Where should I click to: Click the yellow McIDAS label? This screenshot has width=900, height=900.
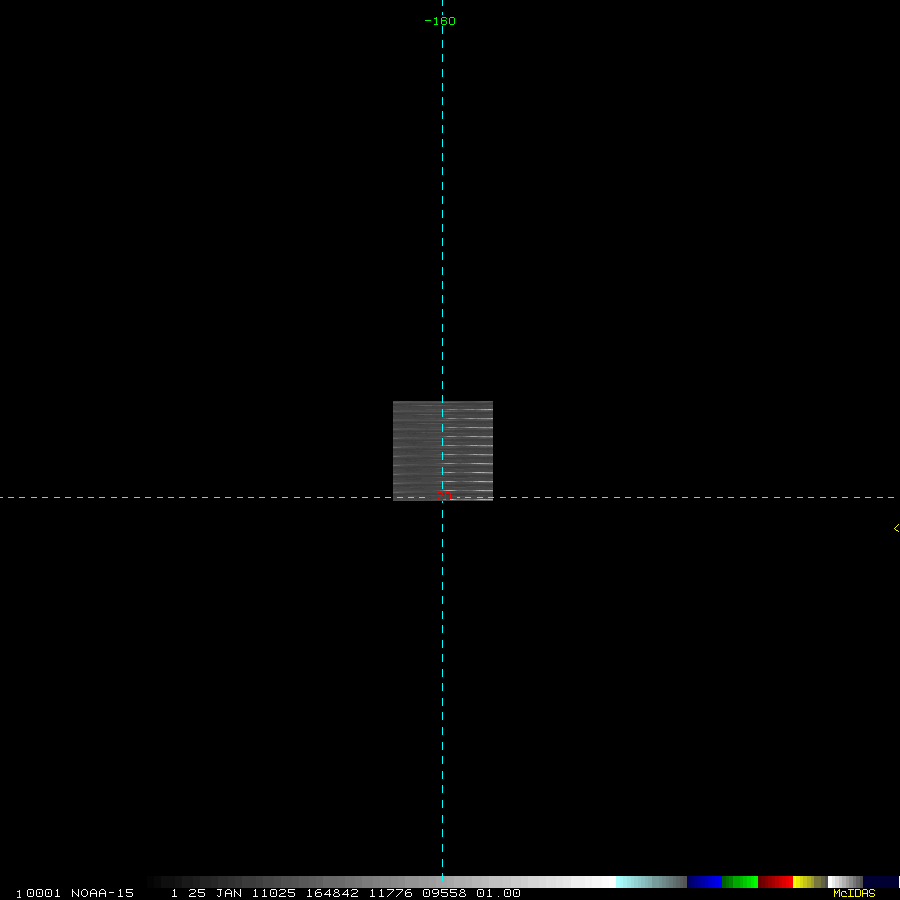(x=854, y=893)
